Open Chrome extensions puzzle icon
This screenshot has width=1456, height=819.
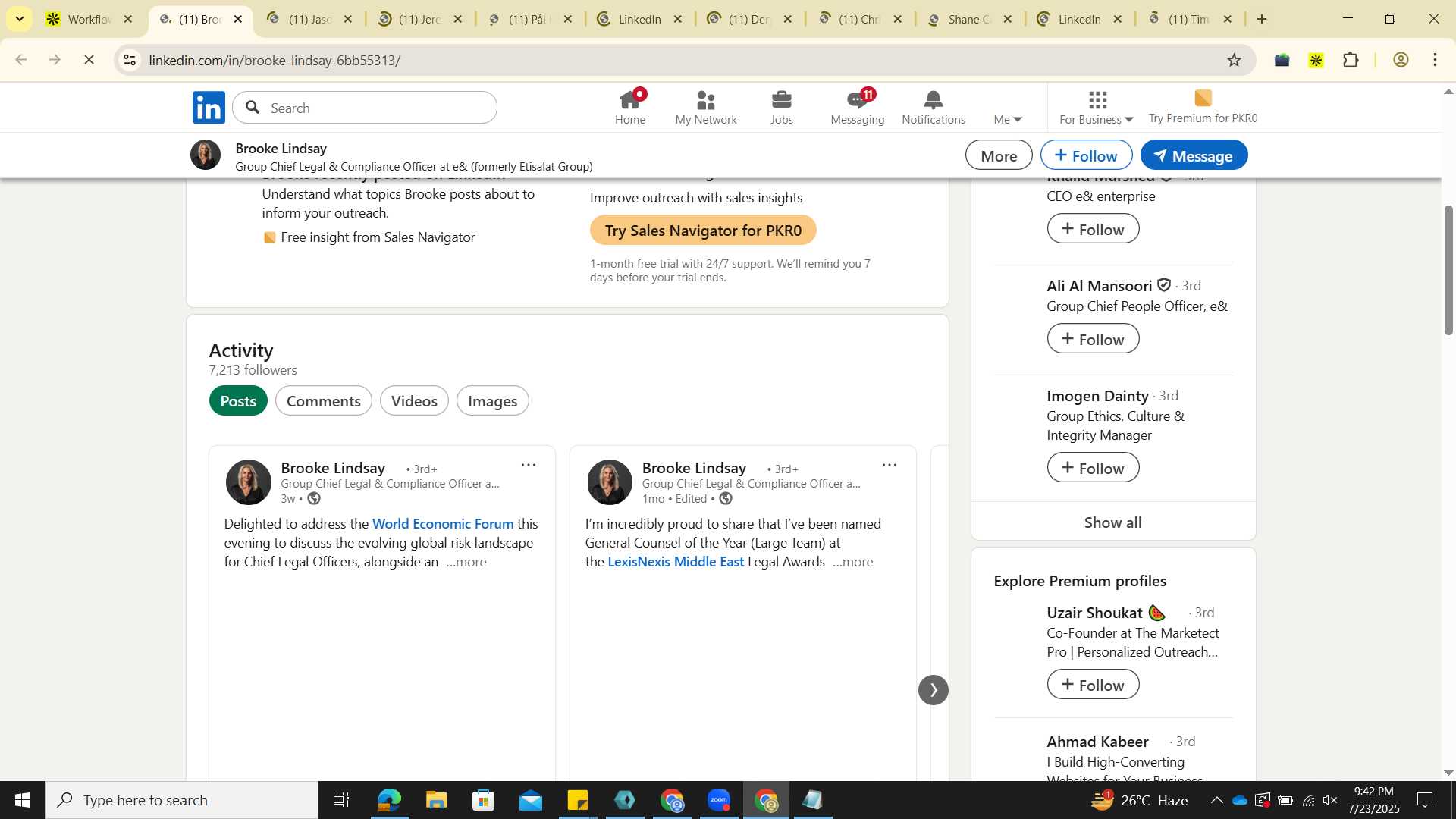coord(1351,60)
